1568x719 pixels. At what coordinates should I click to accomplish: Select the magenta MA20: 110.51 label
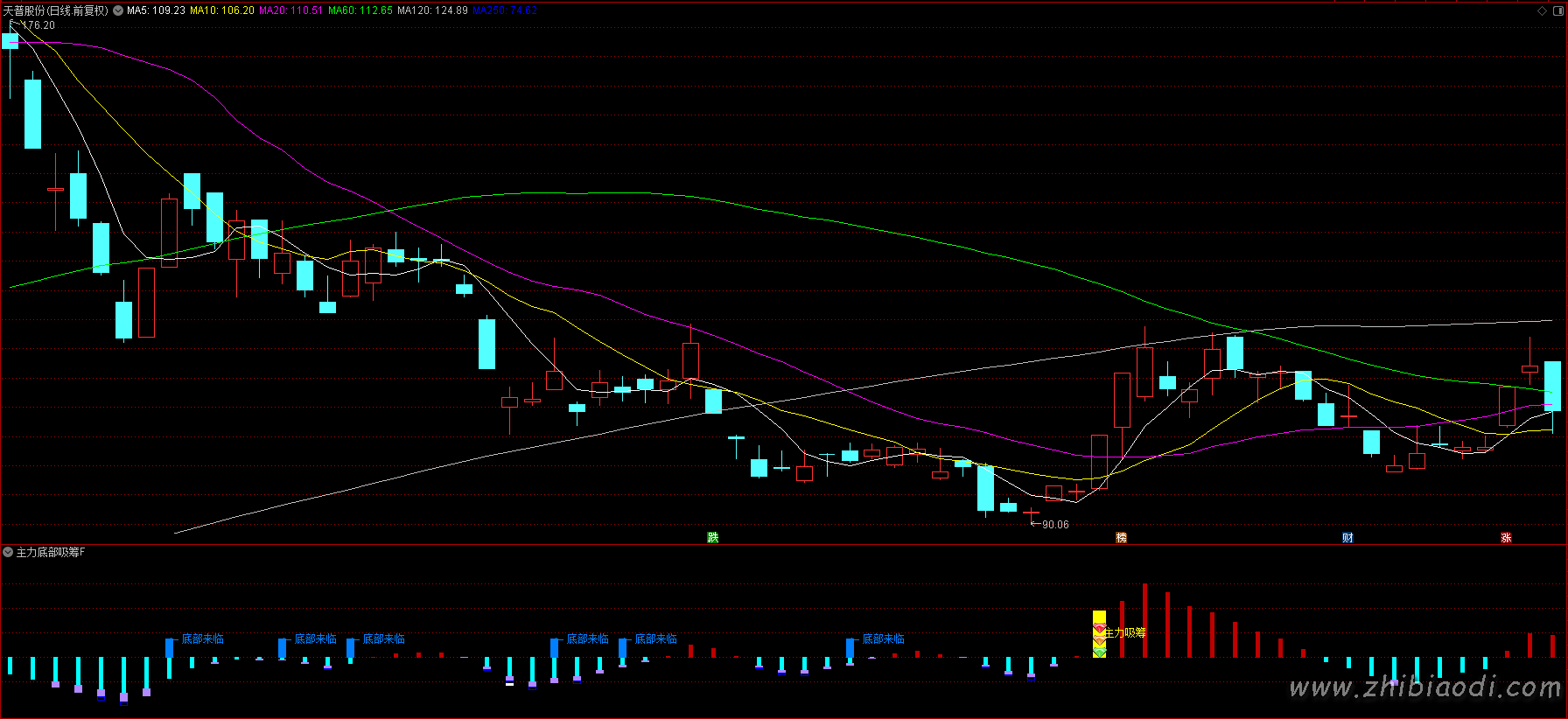[x=291, y=10]
